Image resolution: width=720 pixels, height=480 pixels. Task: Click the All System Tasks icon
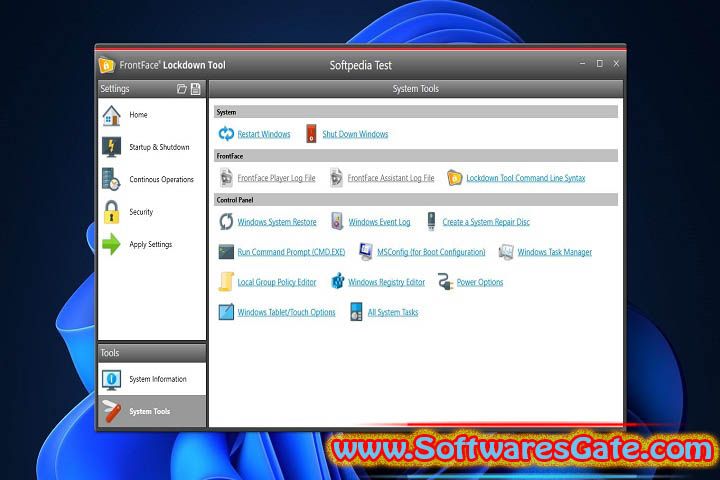click(356, 311)
